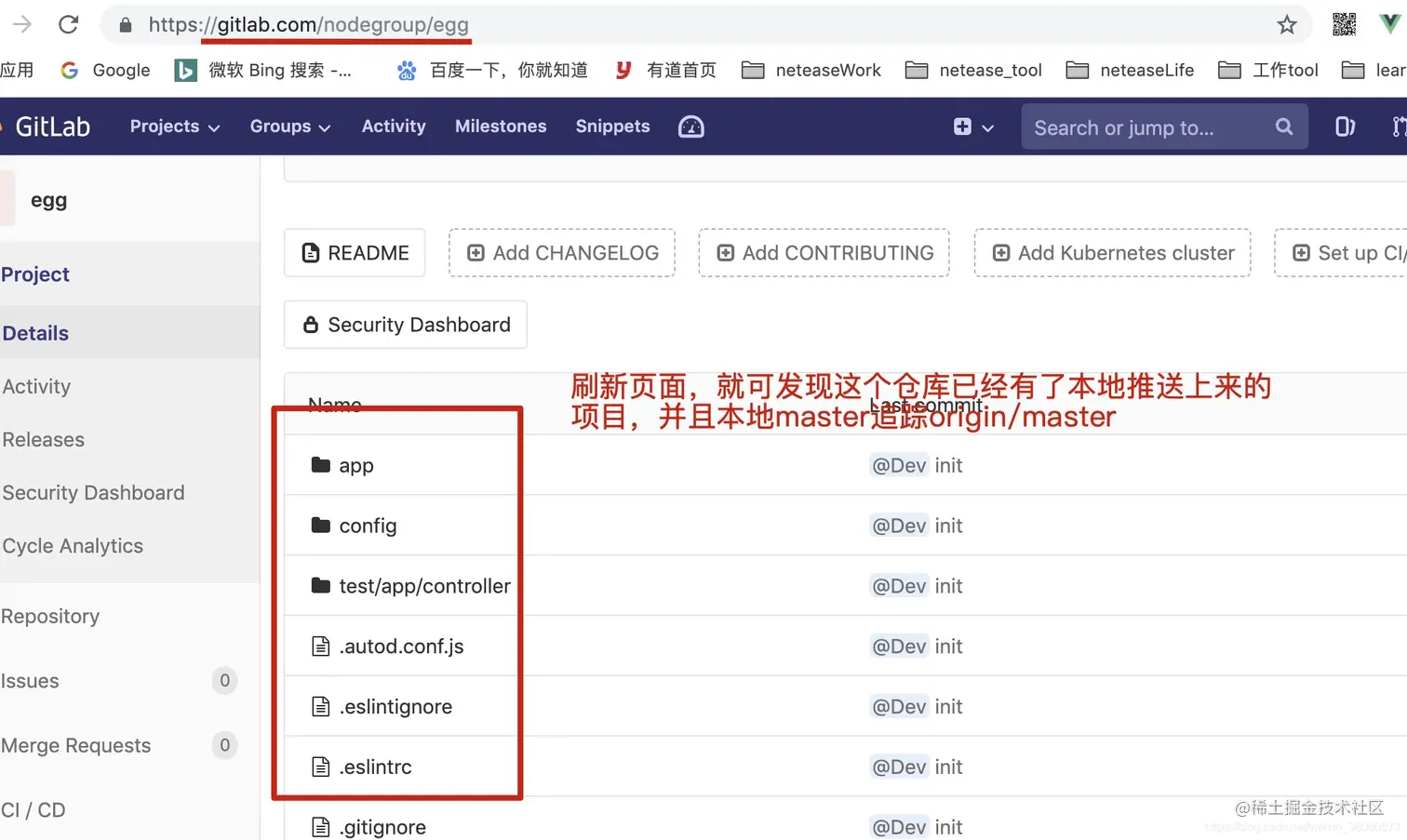The height and width of the screenshot is (840, 1407).
Task: Click the browser forward arrow
Action: (x=22, y=24)
